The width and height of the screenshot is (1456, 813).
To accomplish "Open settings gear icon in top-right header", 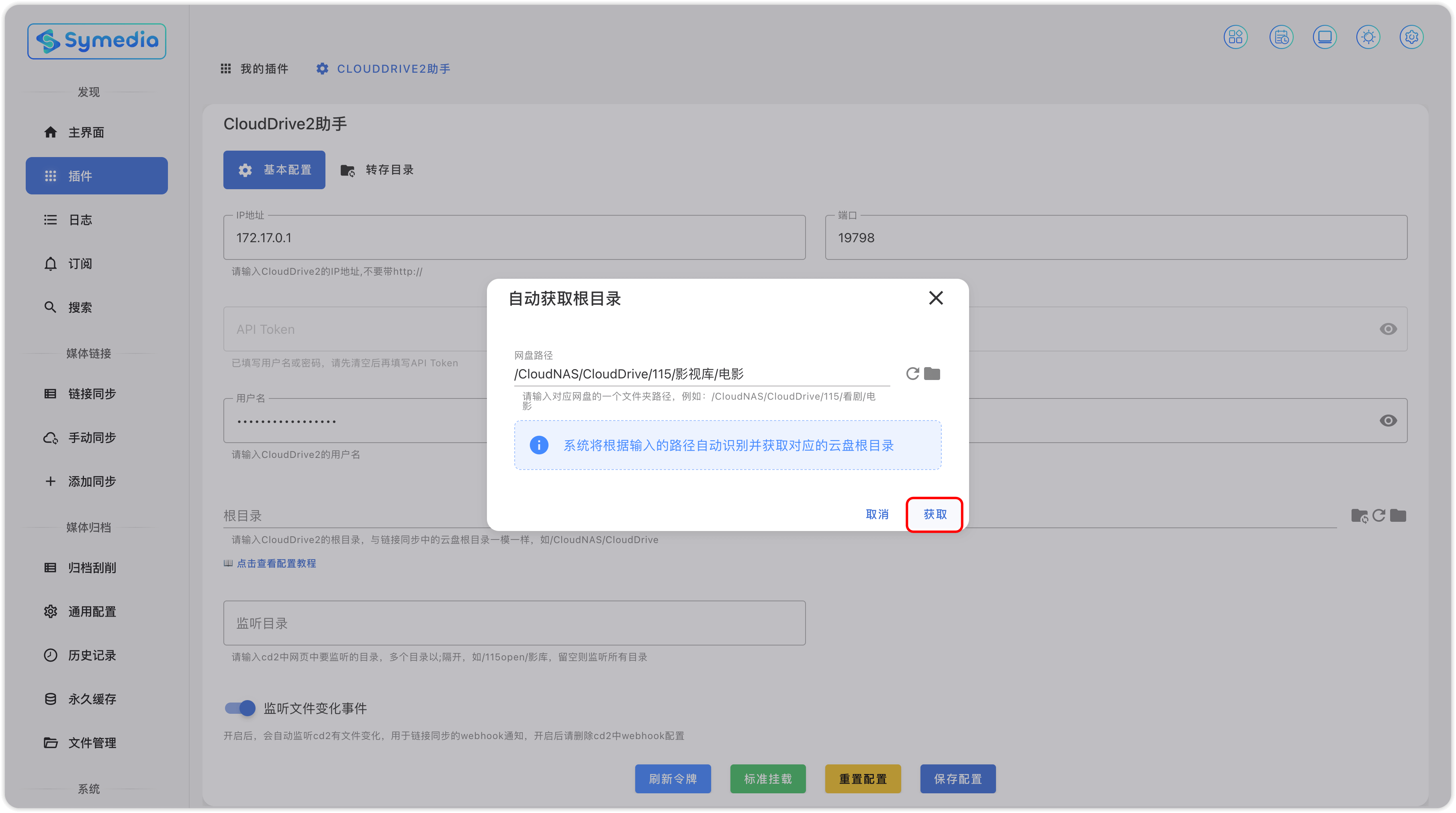I will [1411, 37].
